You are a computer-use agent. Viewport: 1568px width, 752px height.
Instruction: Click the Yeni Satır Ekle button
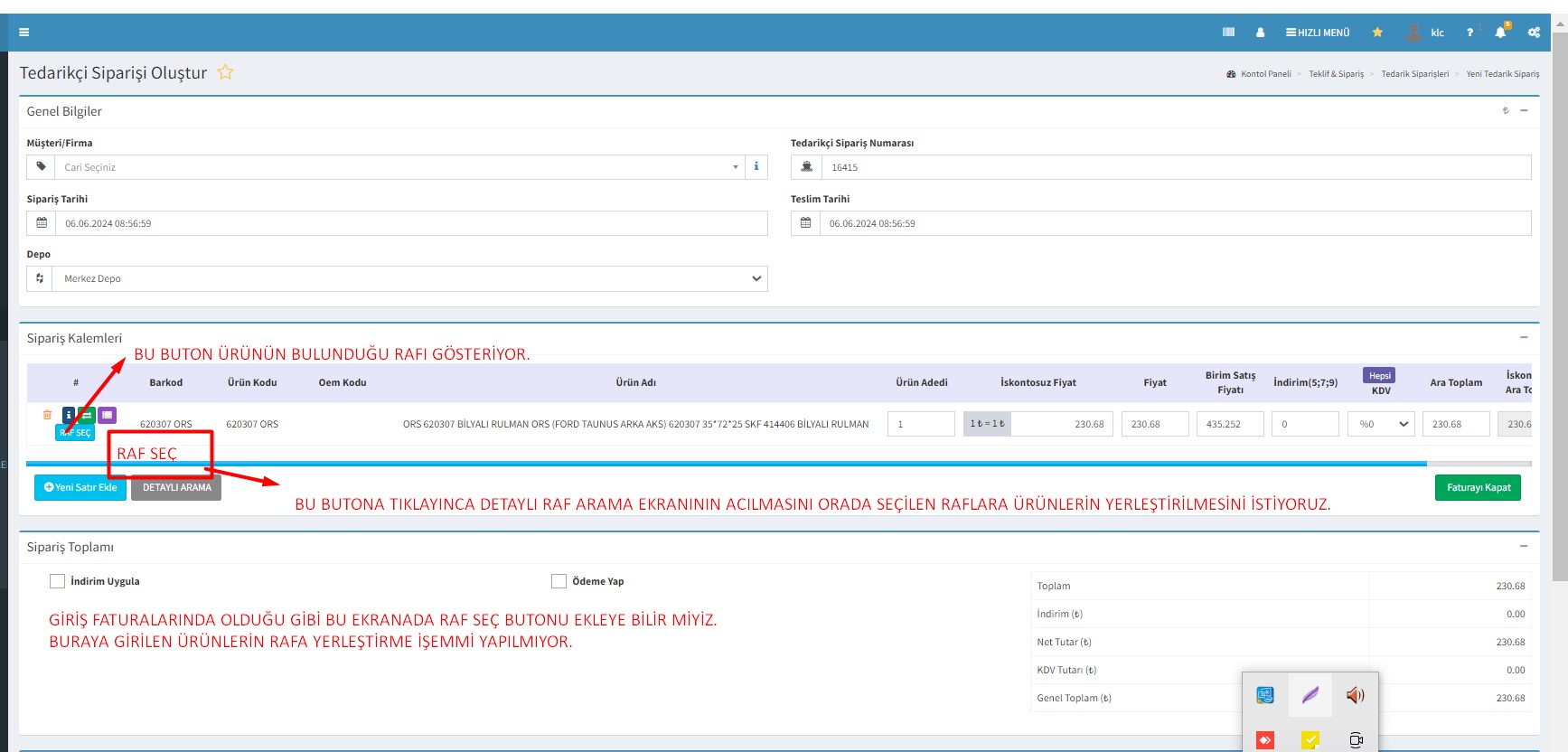click(x=80, y=487)
